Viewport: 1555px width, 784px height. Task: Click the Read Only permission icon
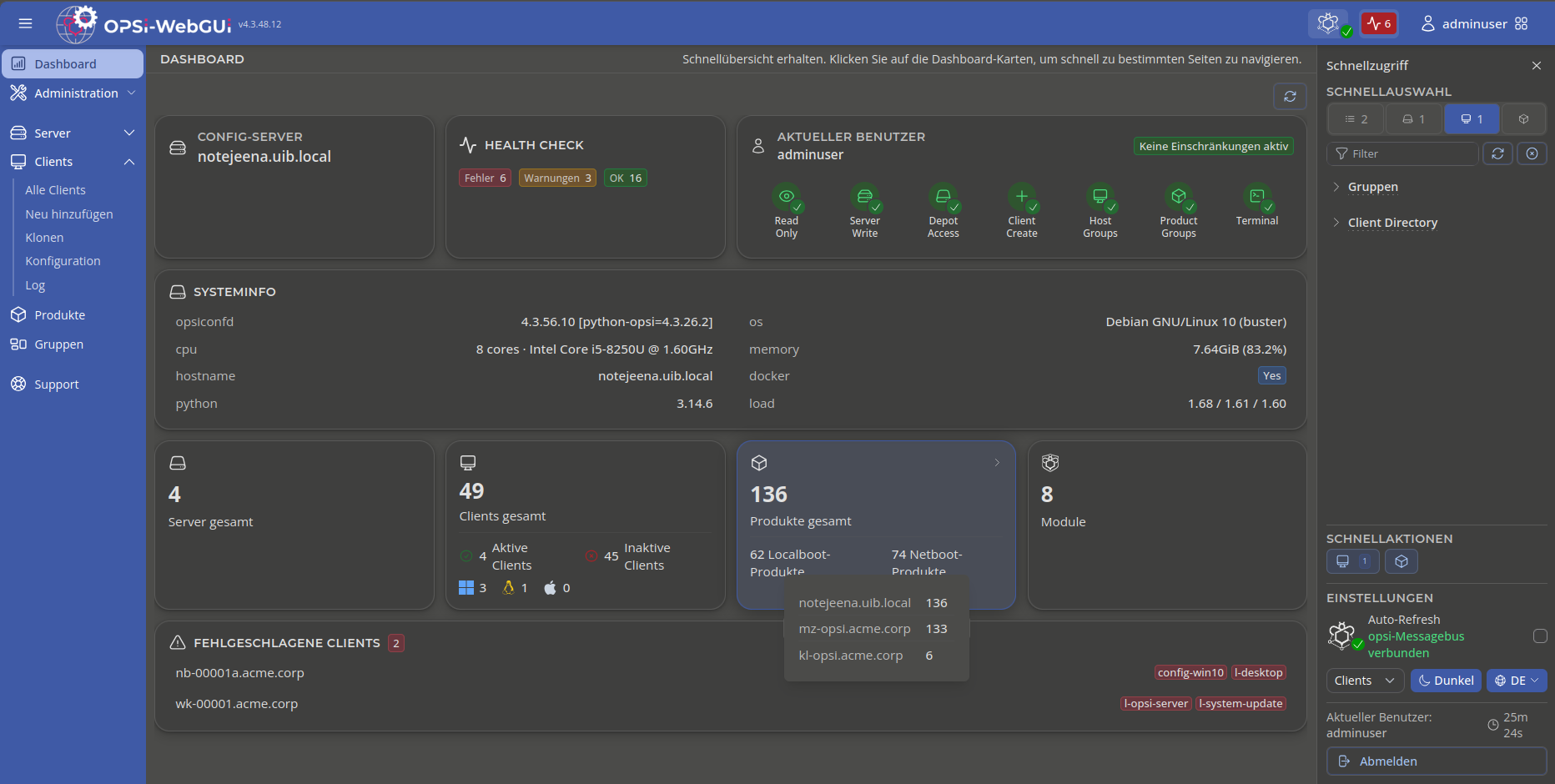tap(786, 197)
